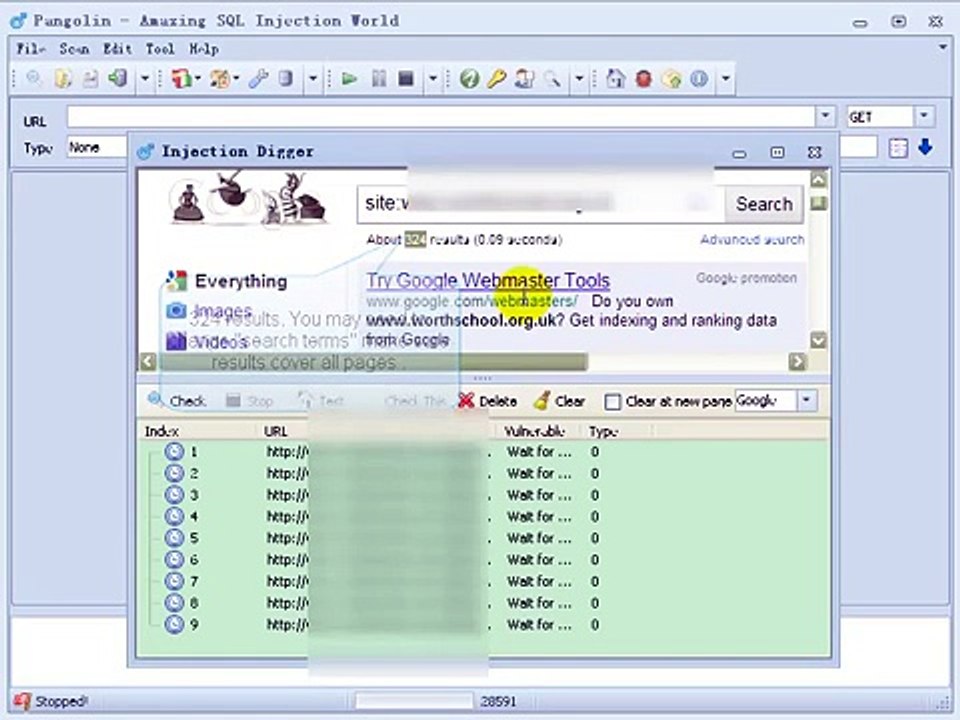Click the Images filter in Google sidebar

click(222, 310)
